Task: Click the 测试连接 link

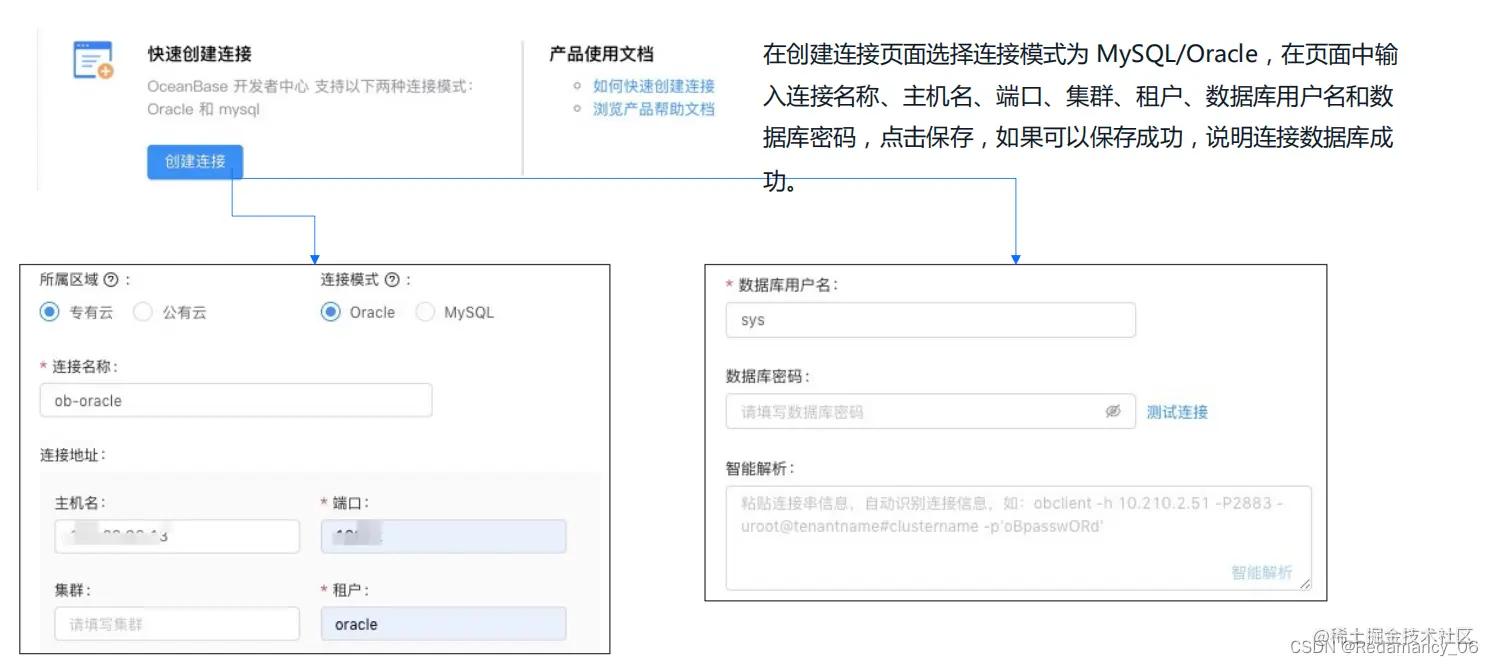Action: coord(1178,411)
